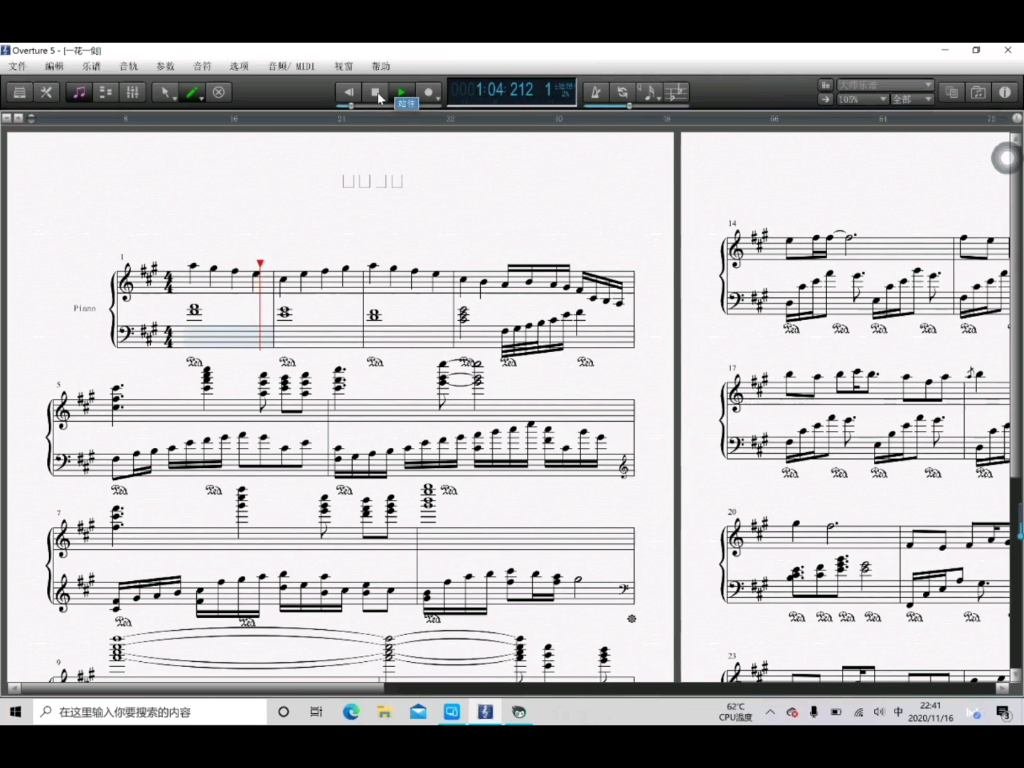Open the 编辑 menu
Screen dimensions: 1024x768
pyautogui.click(x=54, y=66)
